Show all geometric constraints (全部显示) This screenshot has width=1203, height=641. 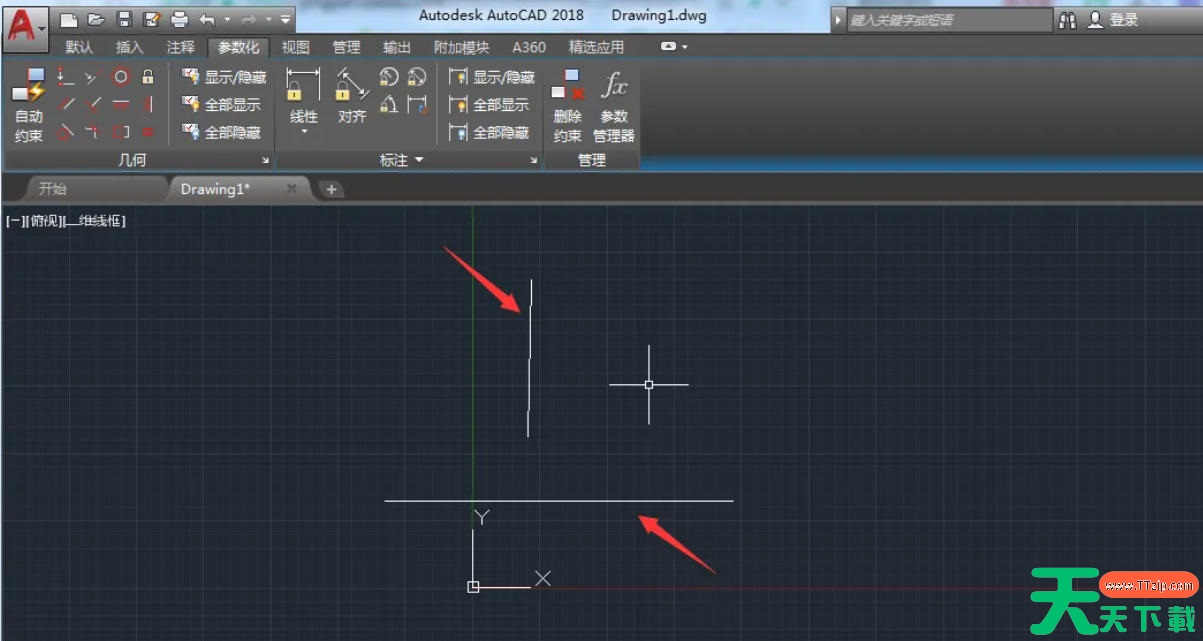(x=222, y=105)
